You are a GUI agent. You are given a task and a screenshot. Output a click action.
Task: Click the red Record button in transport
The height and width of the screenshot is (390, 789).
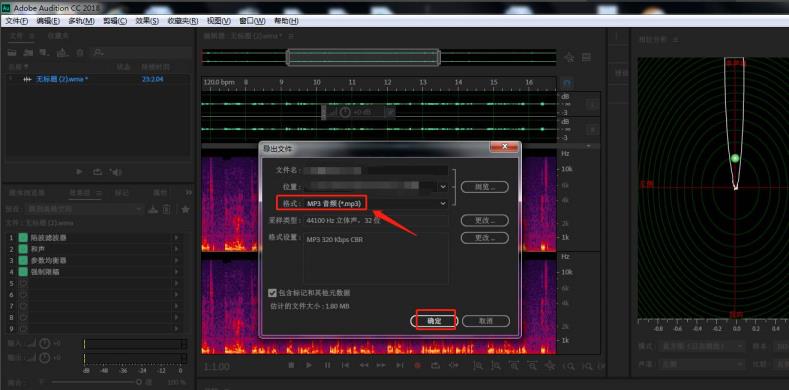(x=417, y=365)
